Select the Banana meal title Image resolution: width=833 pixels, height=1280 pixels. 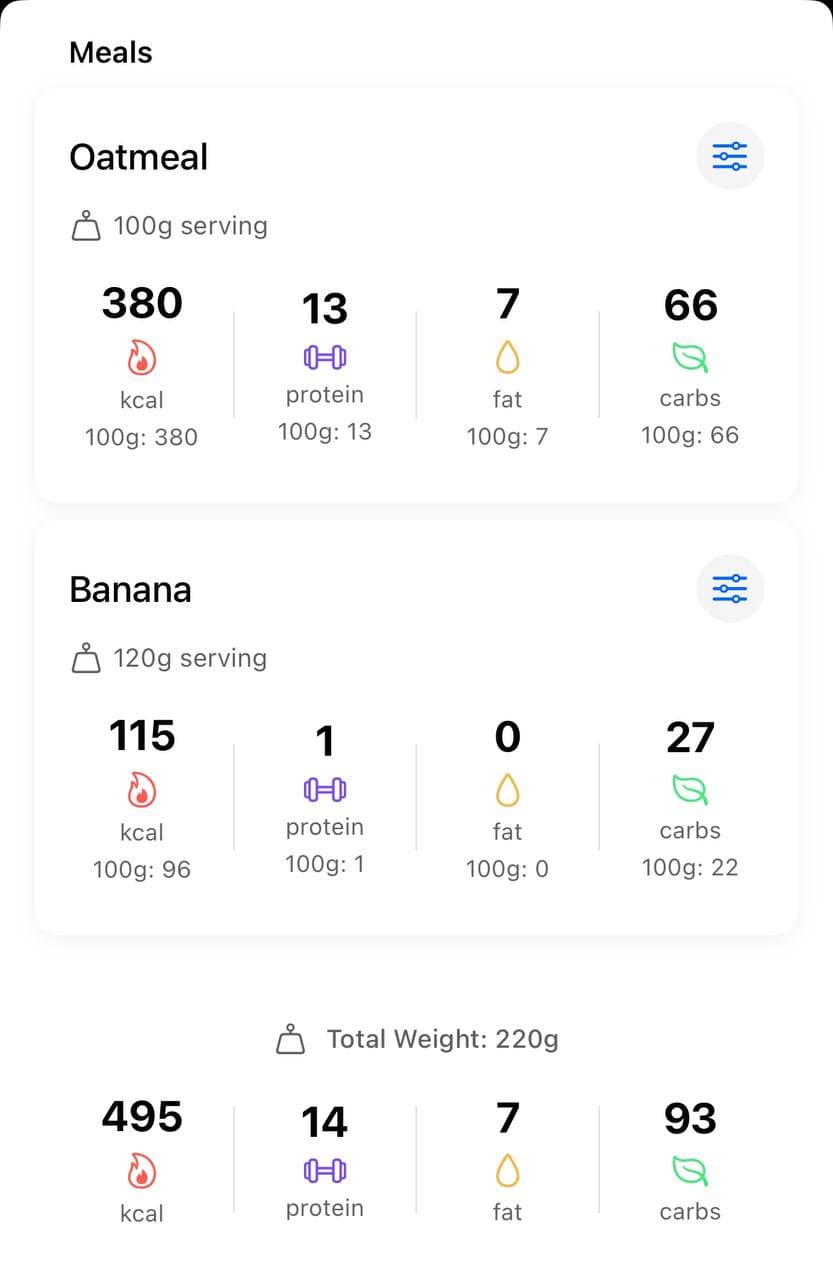point(130,589)
